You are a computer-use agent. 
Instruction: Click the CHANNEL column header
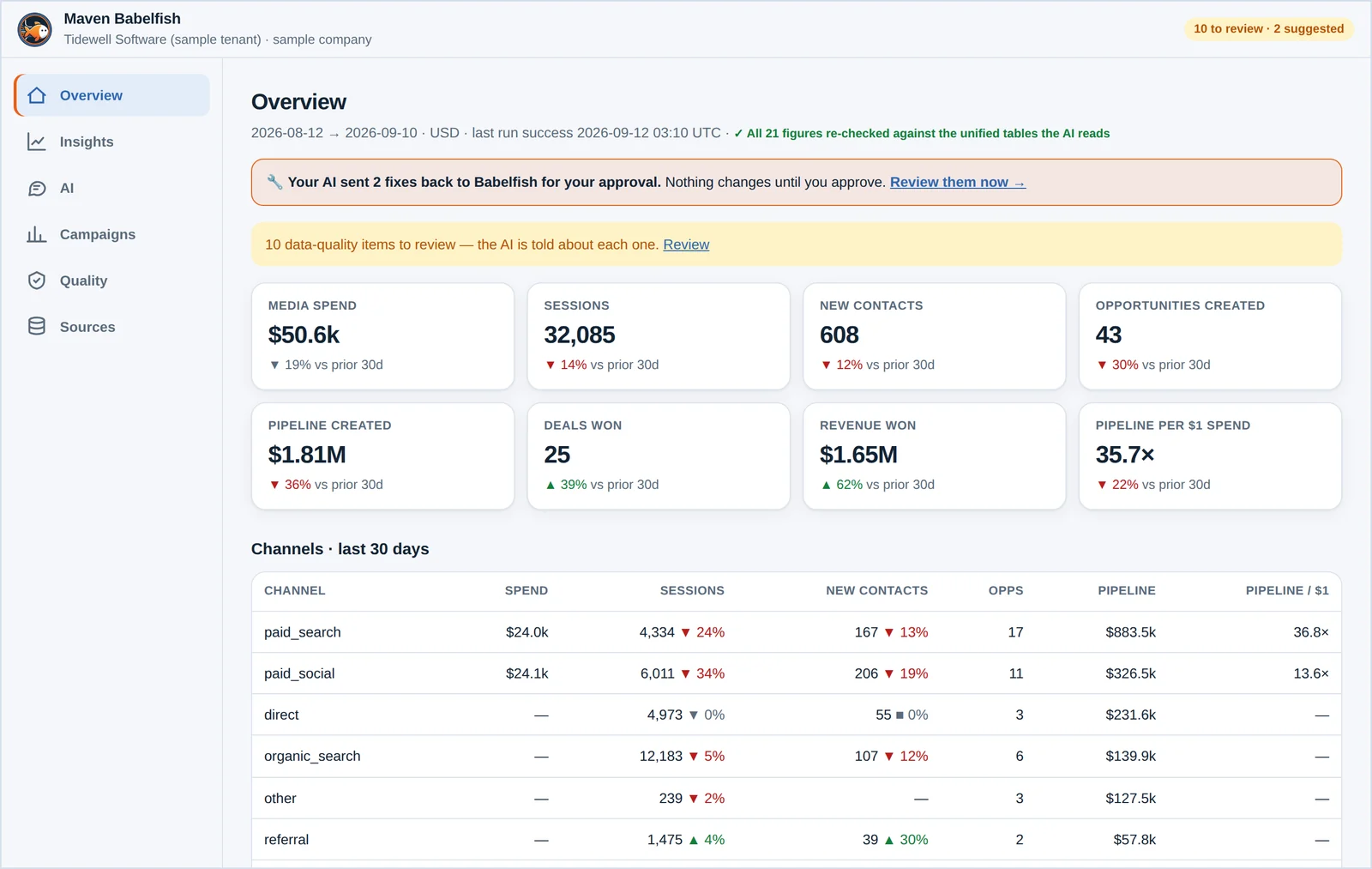point(295,590)
